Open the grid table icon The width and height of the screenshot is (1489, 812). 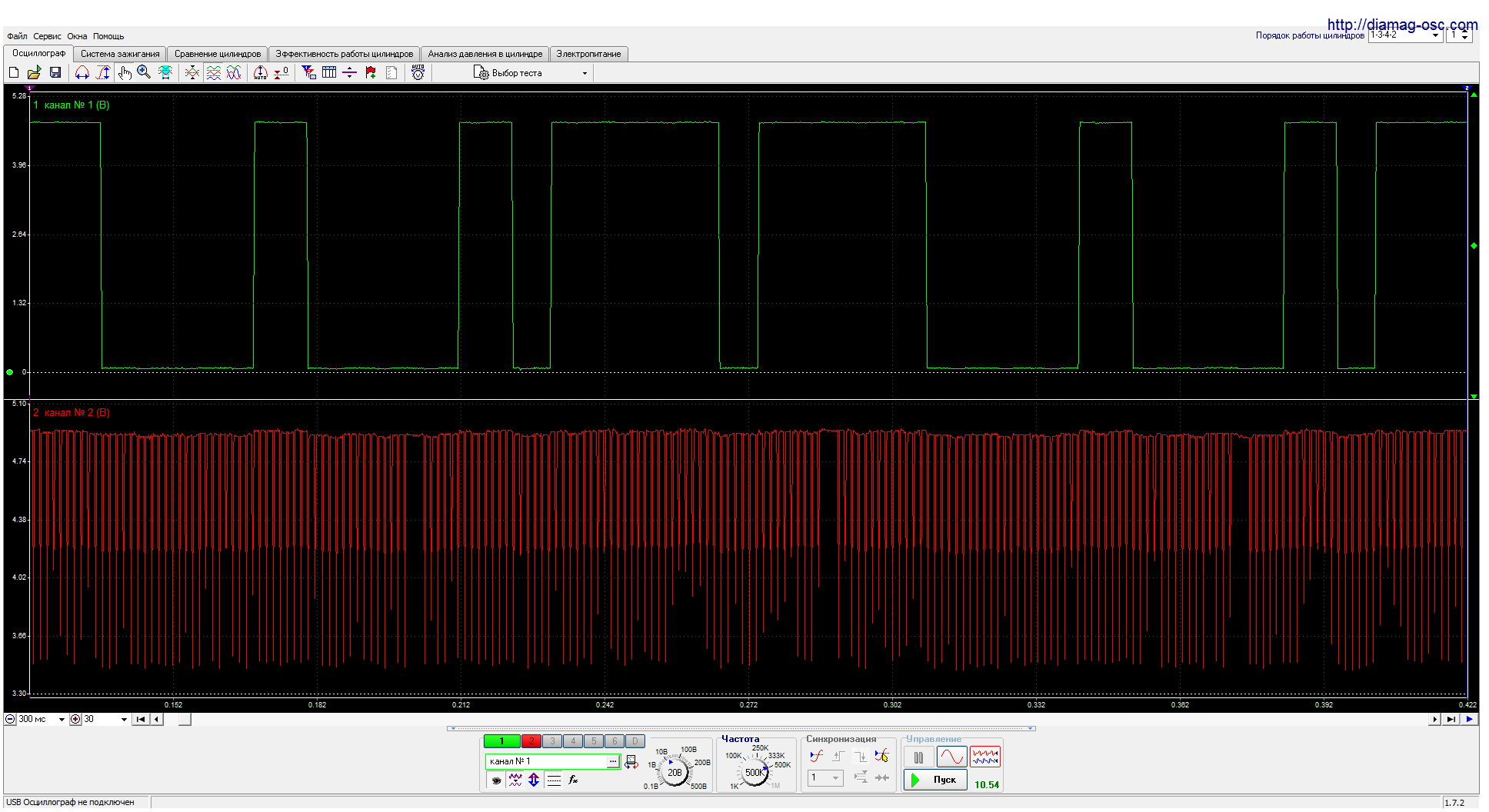pyautogui.click(x=329, y=72)
